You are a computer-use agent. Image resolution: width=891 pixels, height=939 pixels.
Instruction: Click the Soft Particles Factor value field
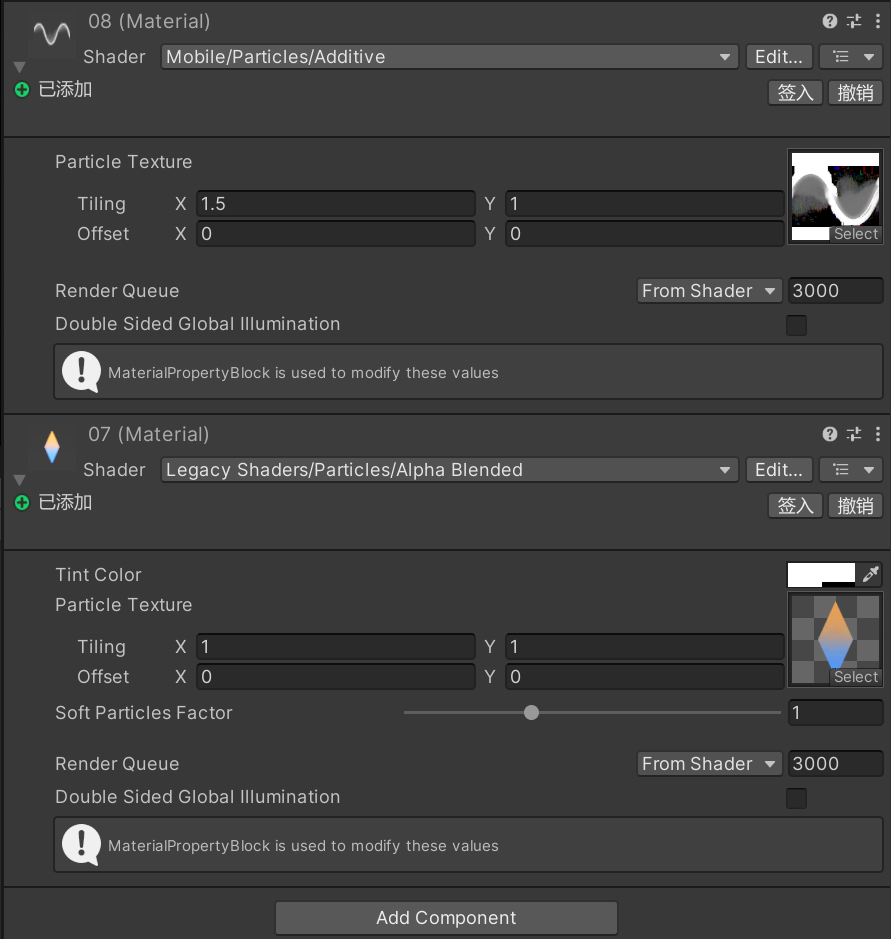coord(835,713)
